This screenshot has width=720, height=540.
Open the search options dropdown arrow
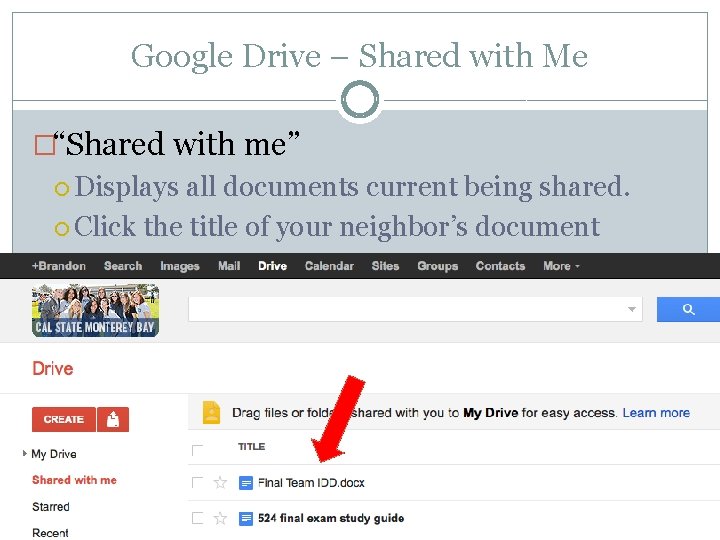(632, 309)
